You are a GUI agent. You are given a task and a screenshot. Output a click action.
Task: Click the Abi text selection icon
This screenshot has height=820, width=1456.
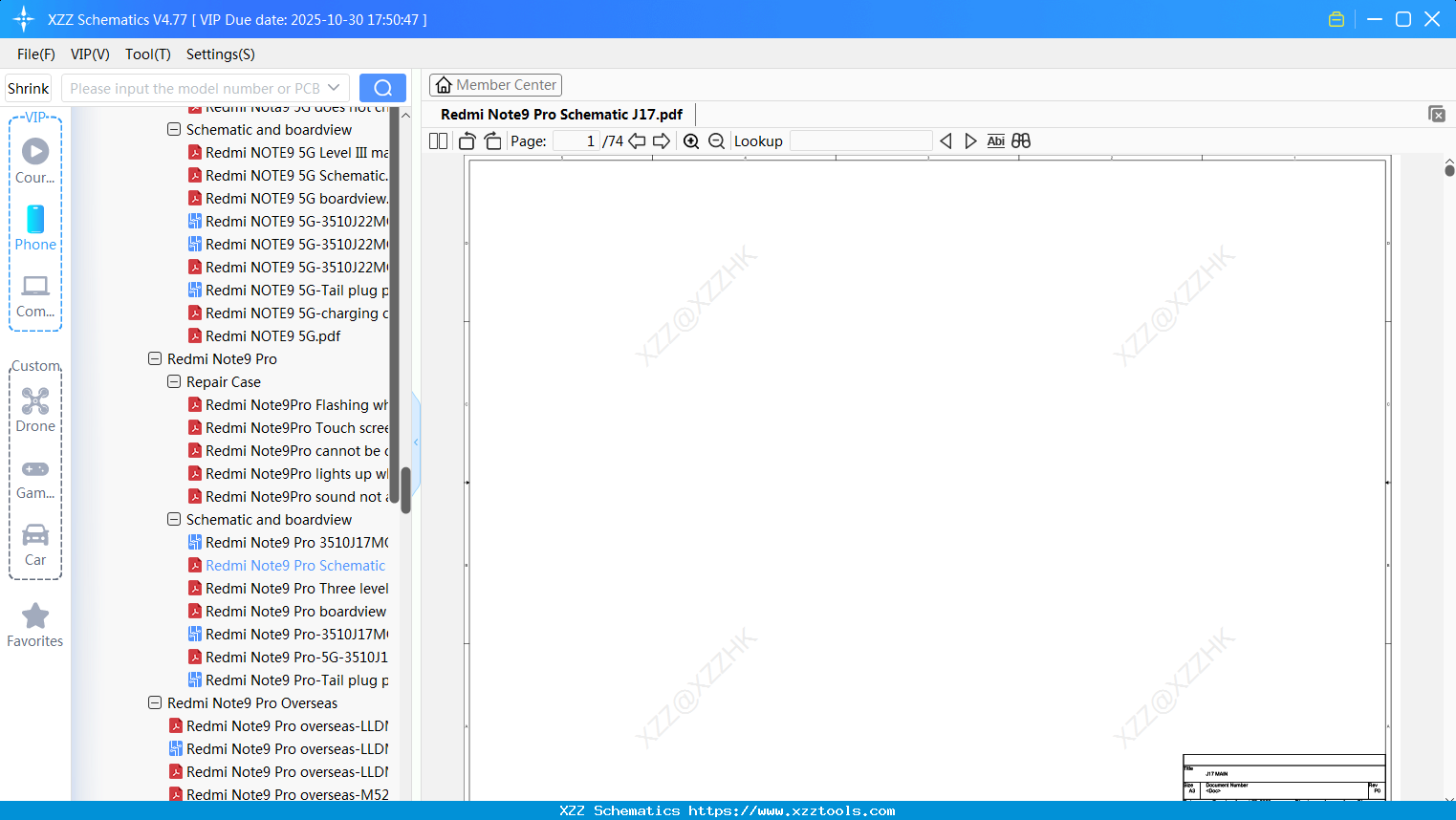click(996, 141)
